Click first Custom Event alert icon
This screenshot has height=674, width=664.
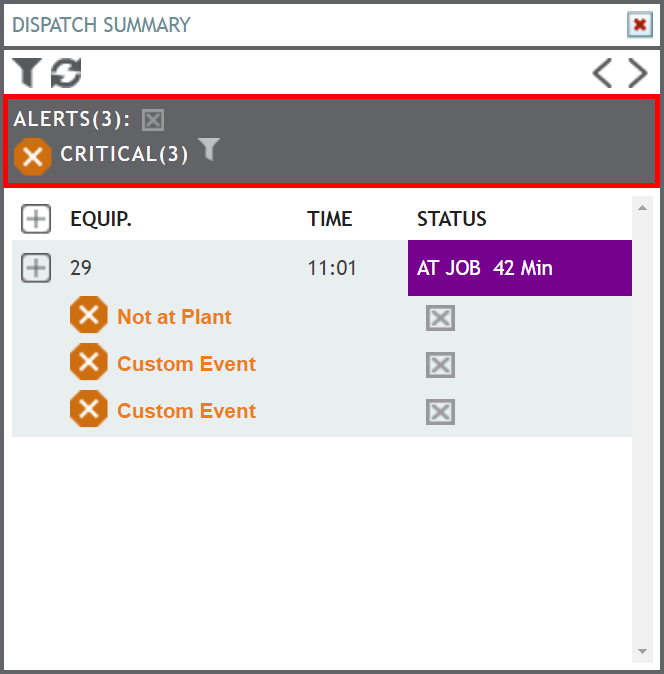89,362
